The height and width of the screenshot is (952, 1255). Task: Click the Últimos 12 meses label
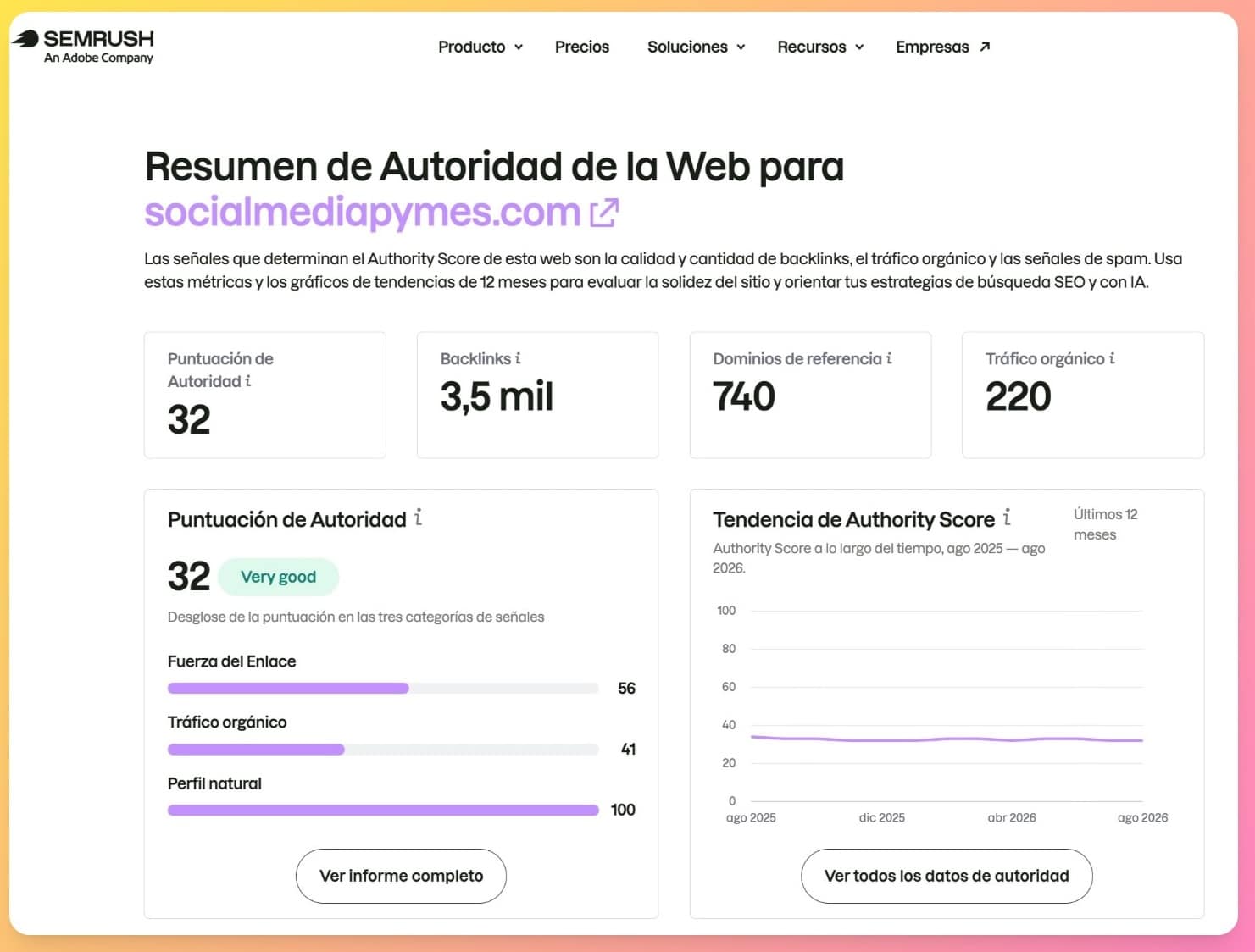1105,524
